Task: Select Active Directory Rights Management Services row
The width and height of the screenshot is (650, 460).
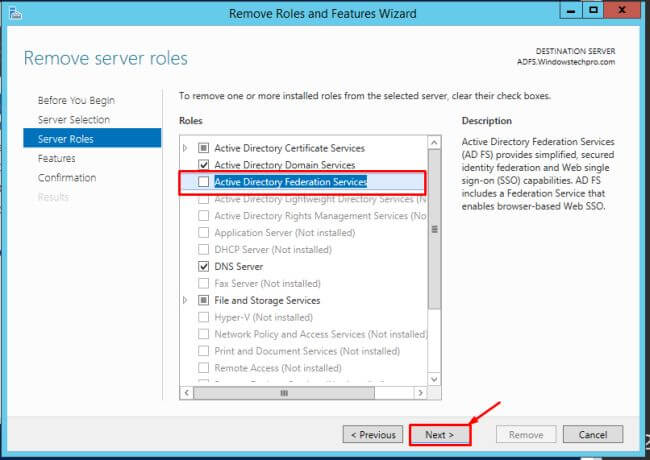Action: click(320, 215)
